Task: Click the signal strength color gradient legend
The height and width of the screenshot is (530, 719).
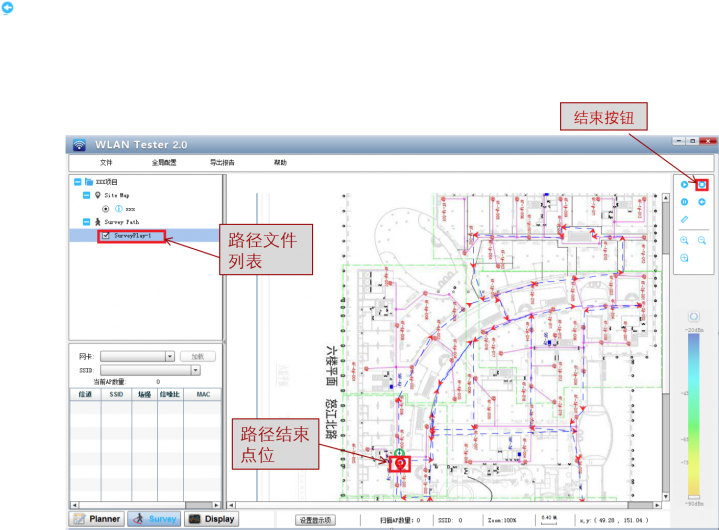Action: click(x=694, y=415)
